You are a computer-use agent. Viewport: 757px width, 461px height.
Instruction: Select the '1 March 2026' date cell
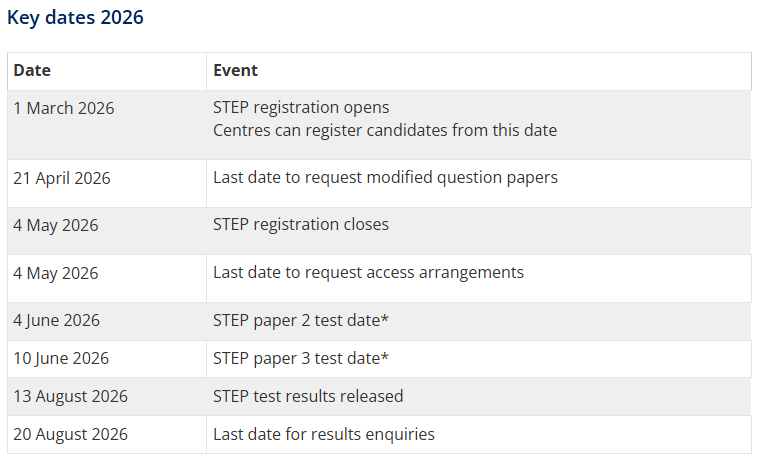pyautogui.click(x=64, y=108)
